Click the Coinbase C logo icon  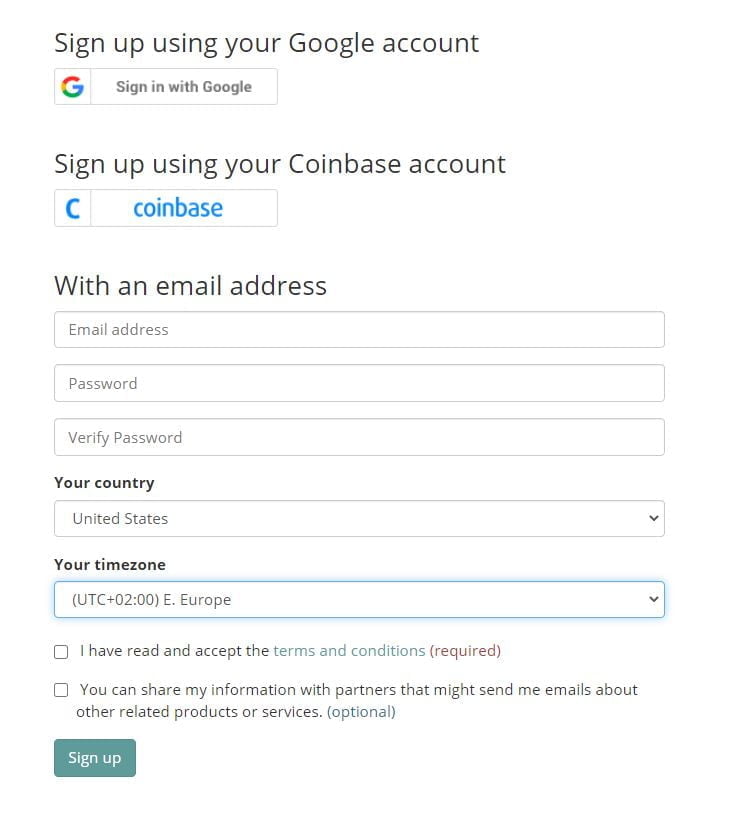pos(73,209)
